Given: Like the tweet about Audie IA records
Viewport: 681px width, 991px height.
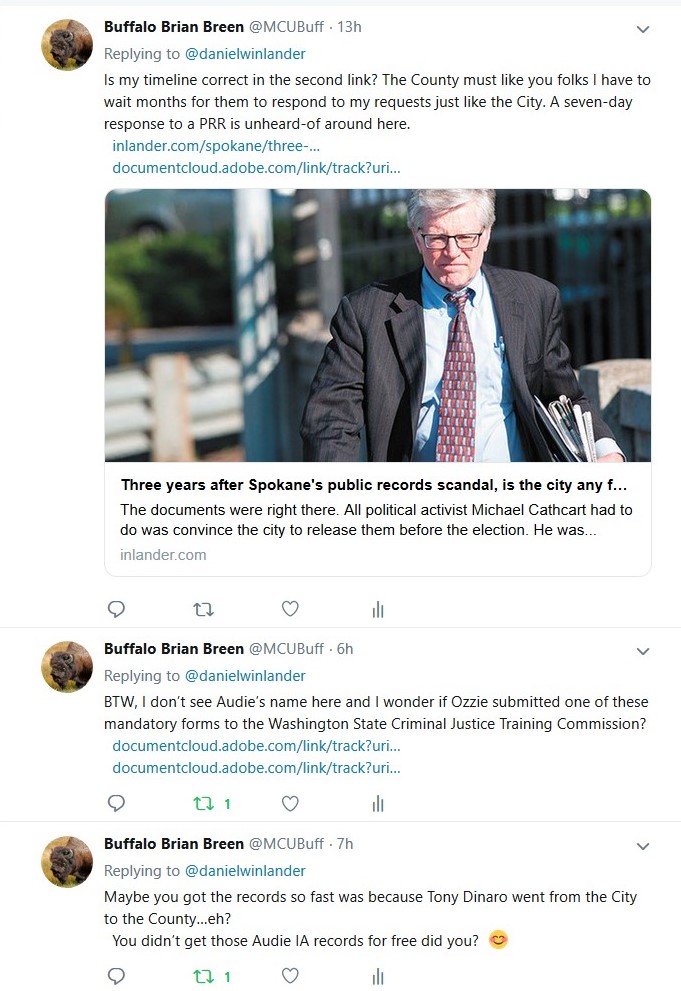Looking at the screenshot, I should coord(290,976).
